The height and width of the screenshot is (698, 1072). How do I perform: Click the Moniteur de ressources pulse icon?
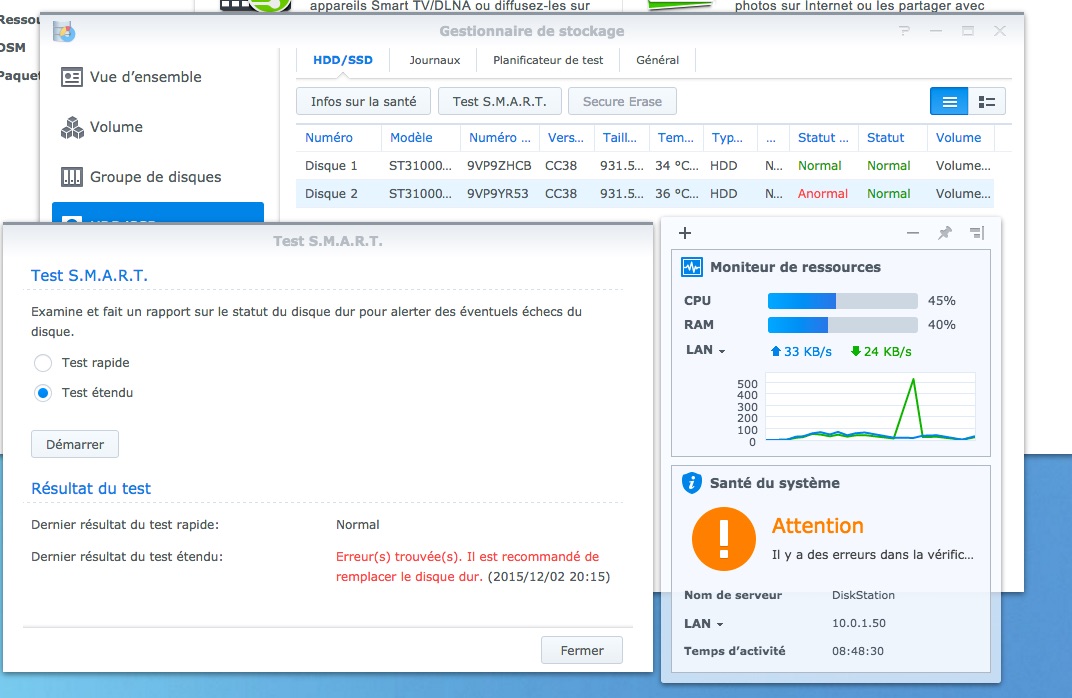[x=692, y=267]
